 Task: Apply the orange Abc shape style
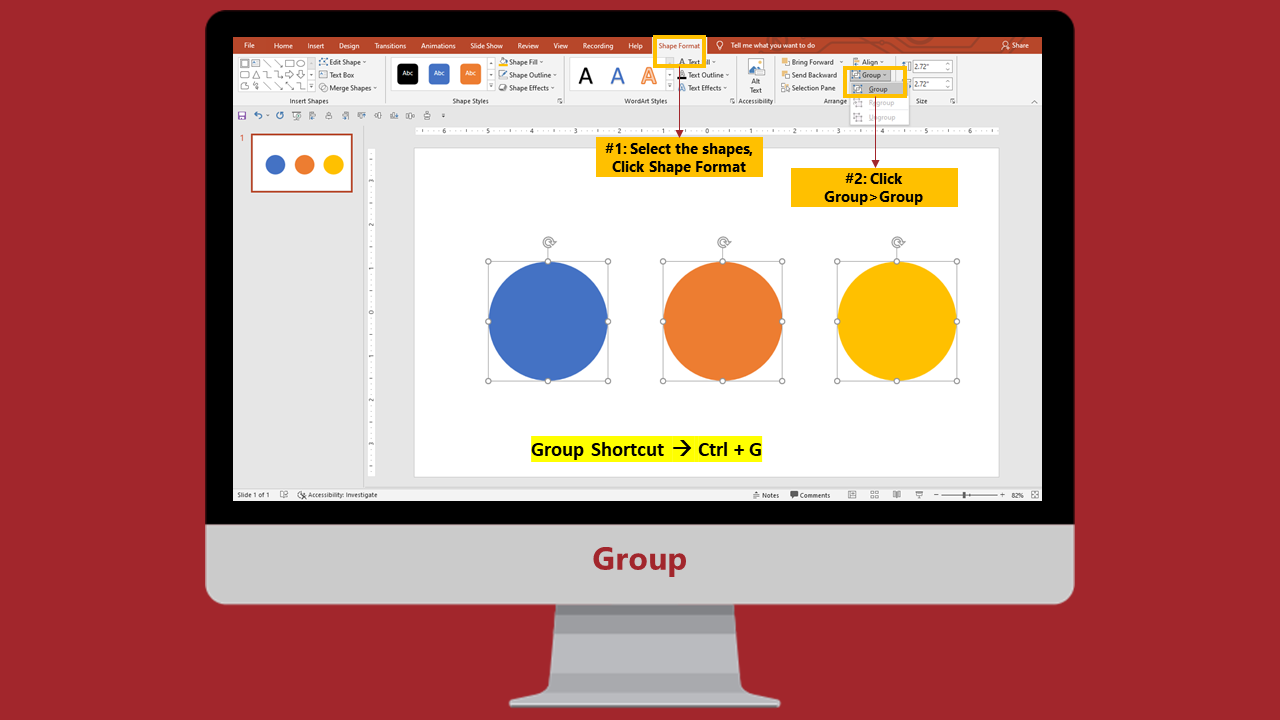[470, 74]
